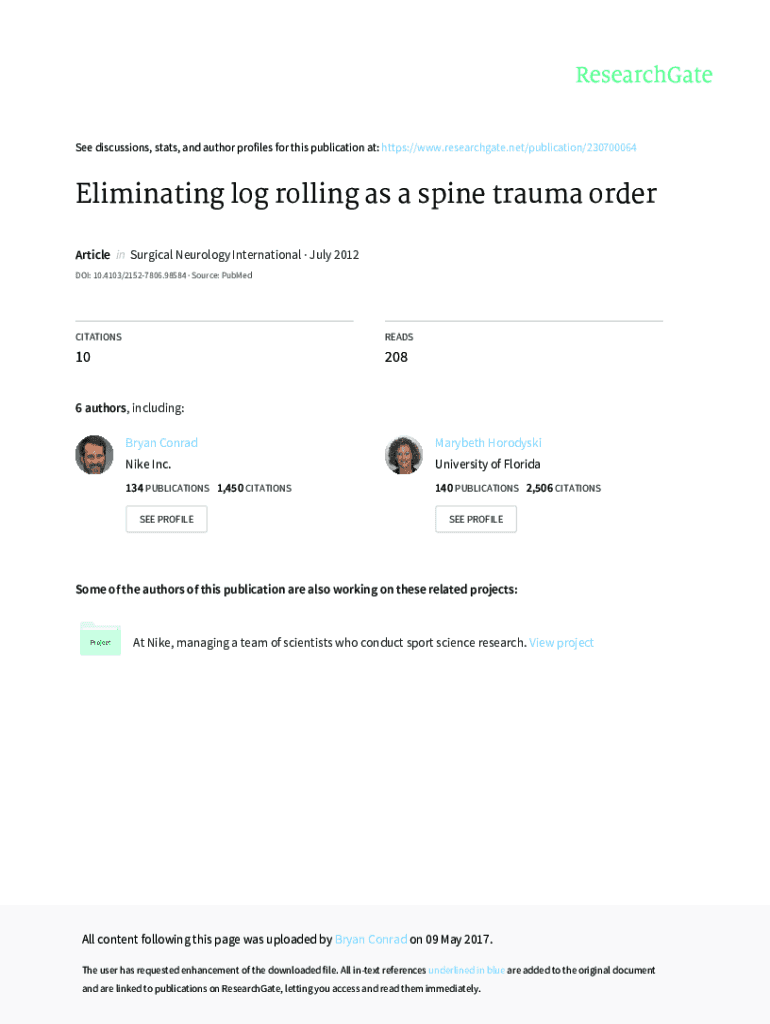This screenshot has height=1024, width=770.
Task: Follow the View project link
Action: (561, 643)
